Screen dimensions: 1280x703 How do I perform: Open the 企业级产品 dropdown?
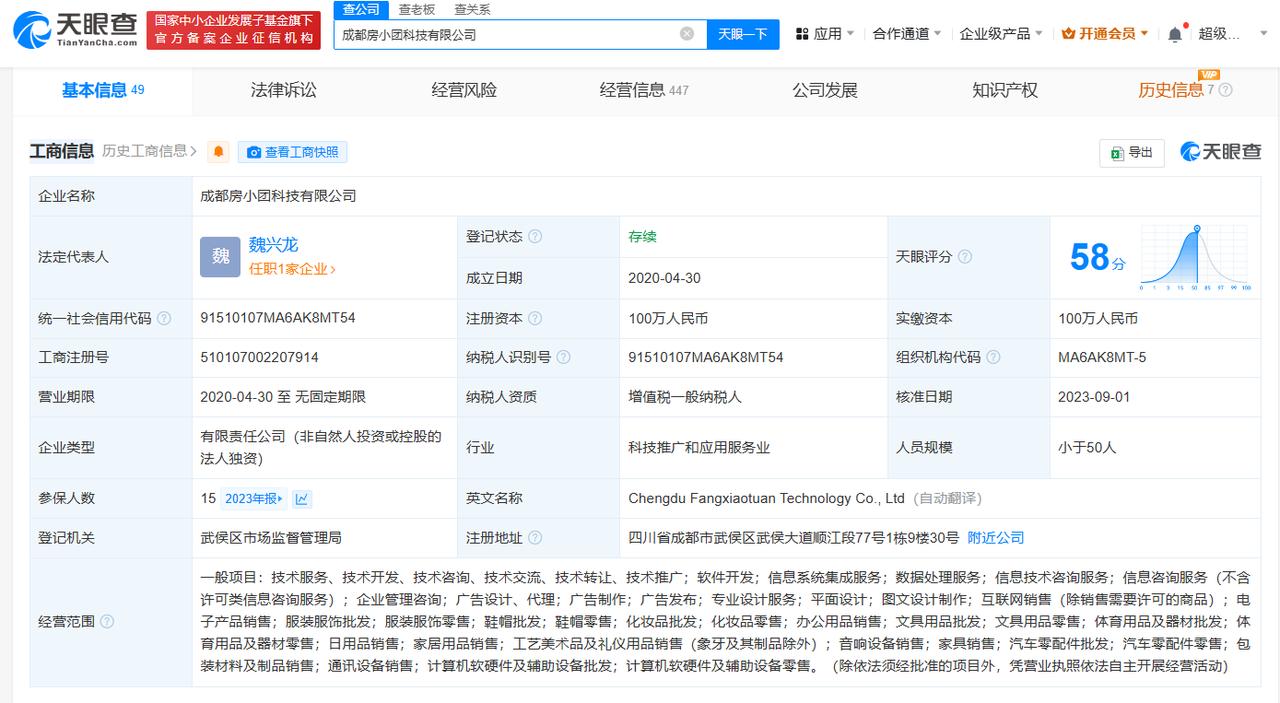pyautogui.click(x=1001, y=34)
